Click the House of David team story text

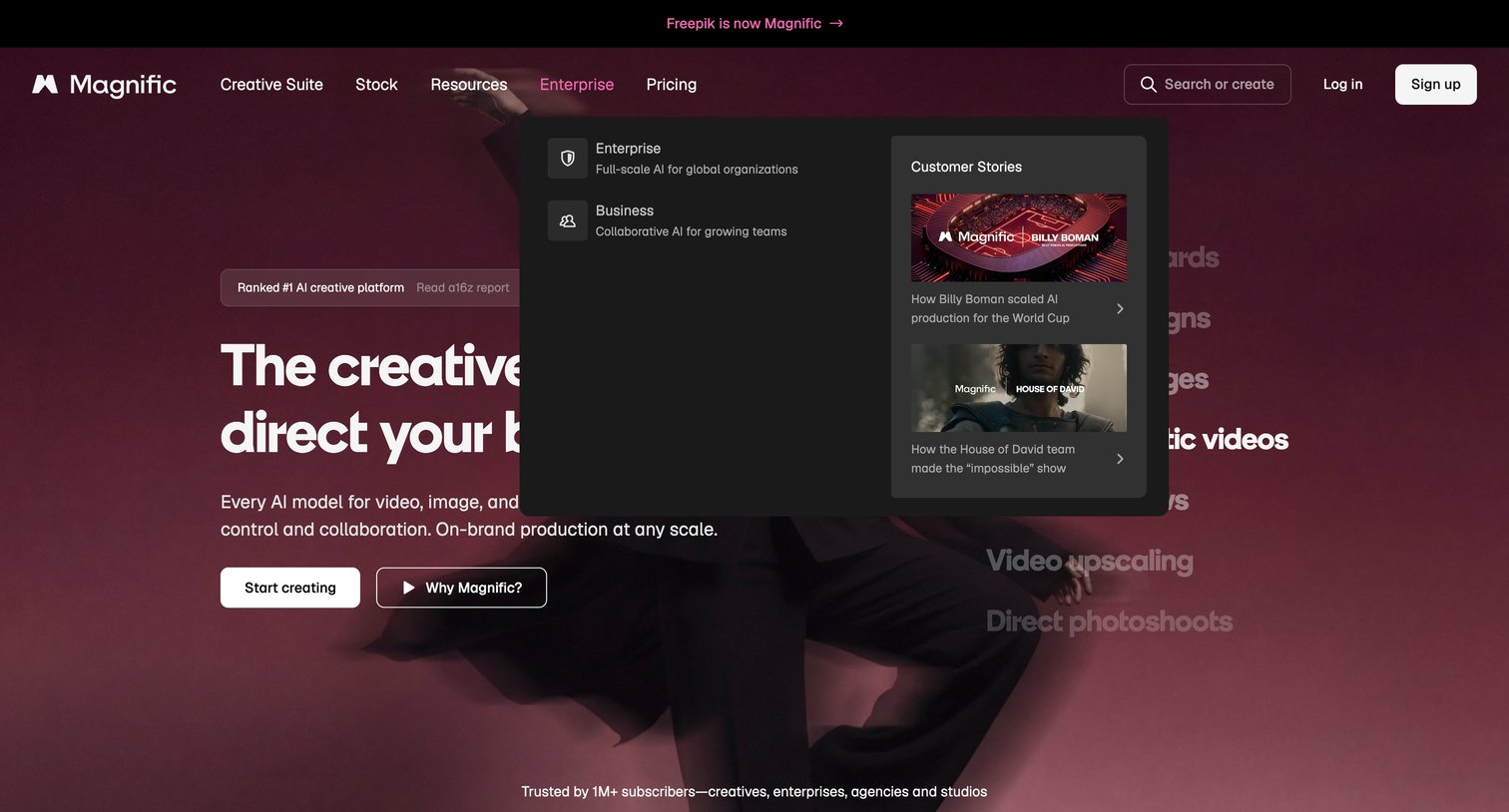point(993,459)
